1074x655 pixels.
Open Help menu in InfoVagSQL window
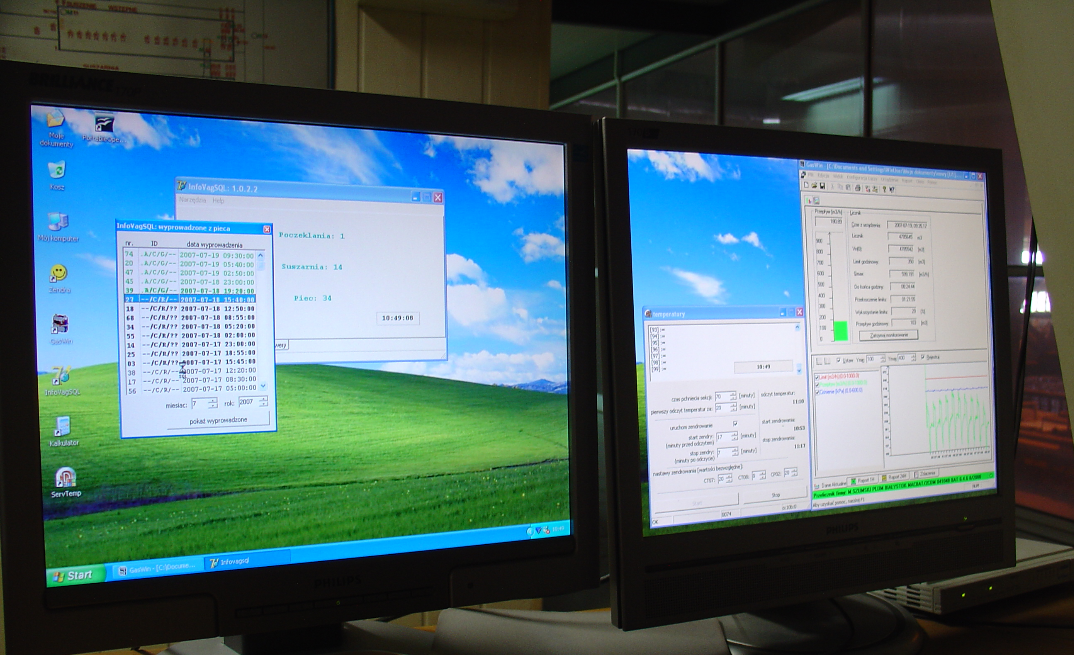[218, 201]
